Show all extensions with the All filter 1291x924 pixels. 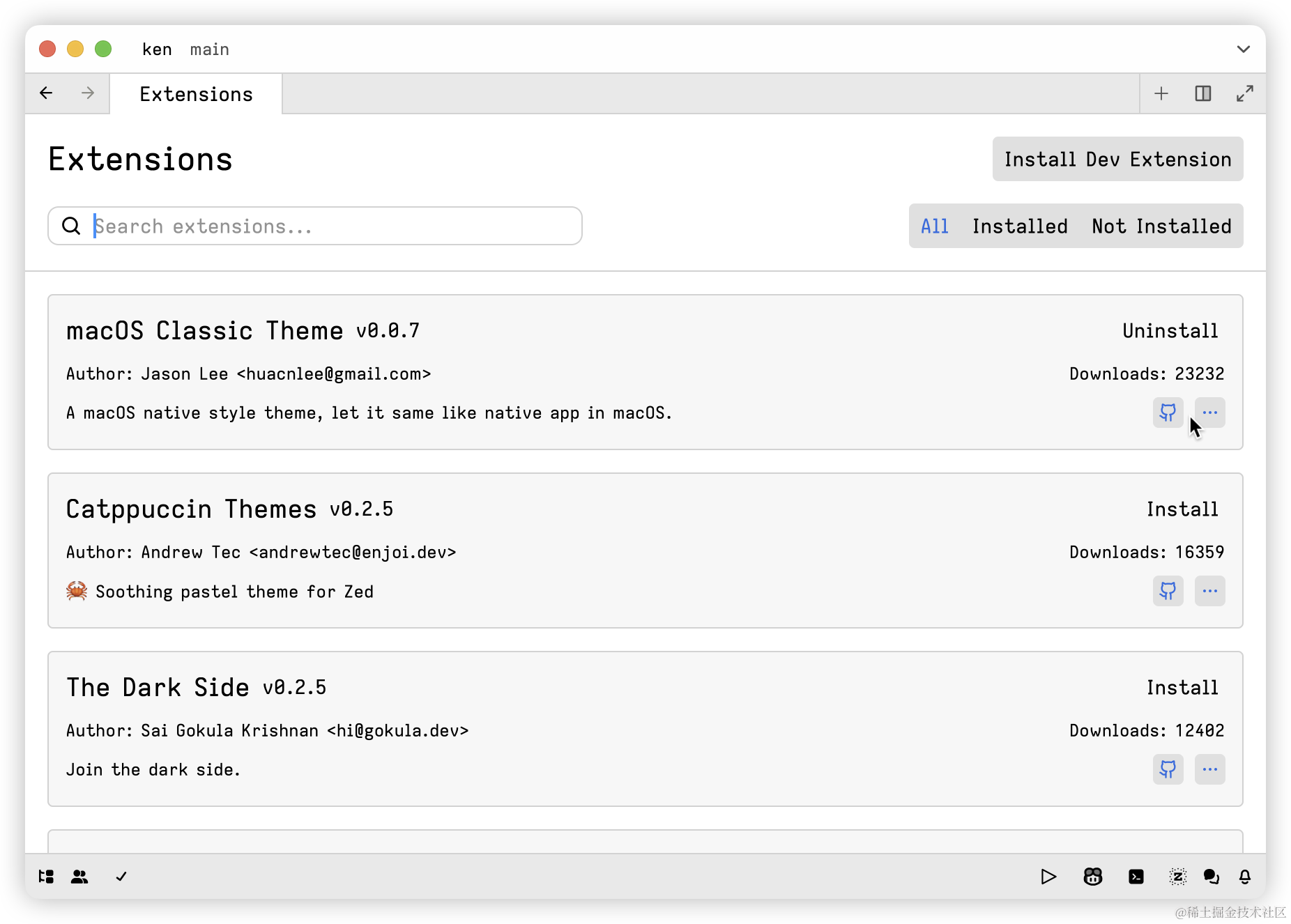tap(935, 226)
